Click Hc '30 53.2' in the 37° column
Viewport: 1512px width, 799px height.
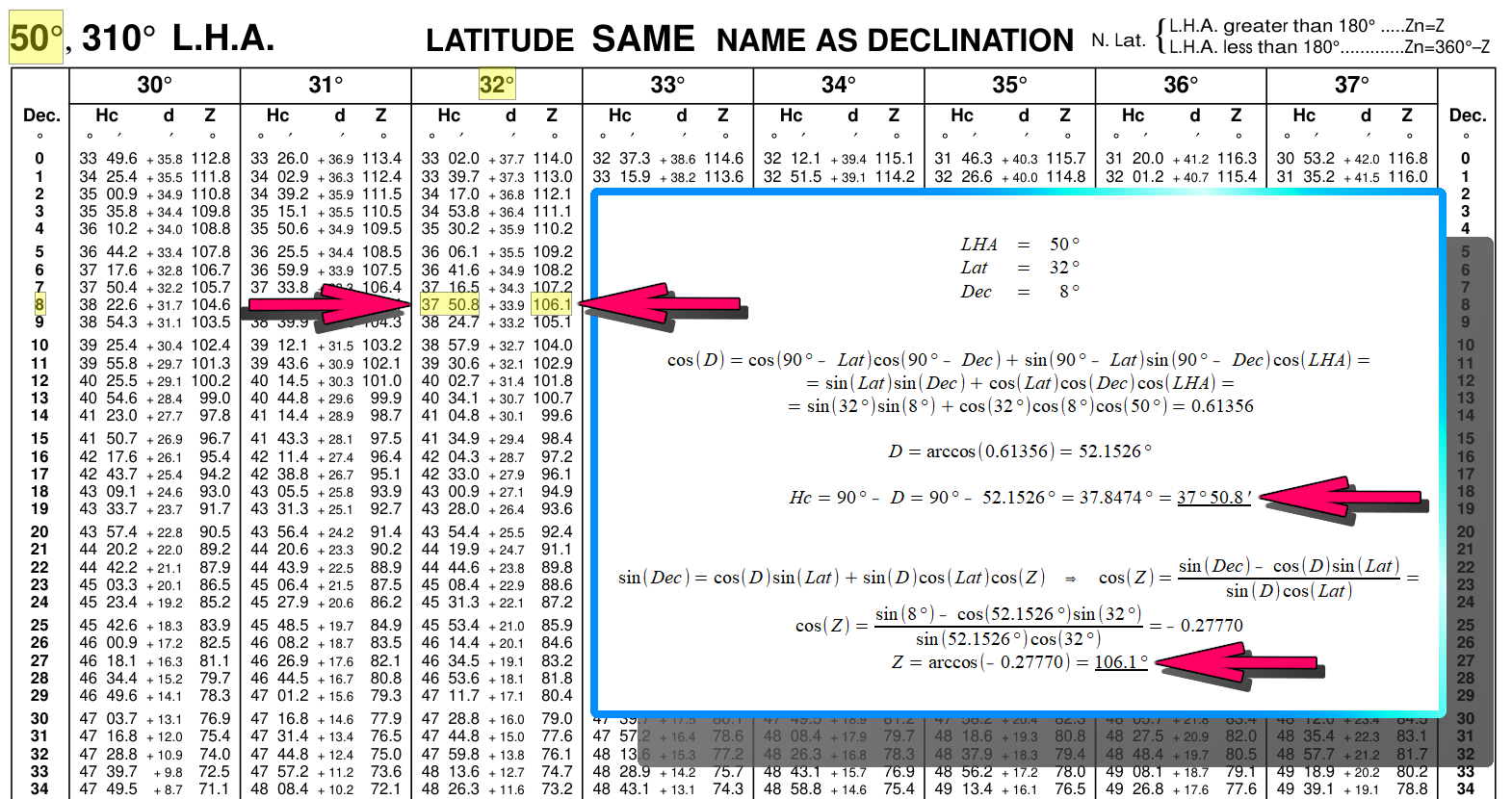point(1305,159)
